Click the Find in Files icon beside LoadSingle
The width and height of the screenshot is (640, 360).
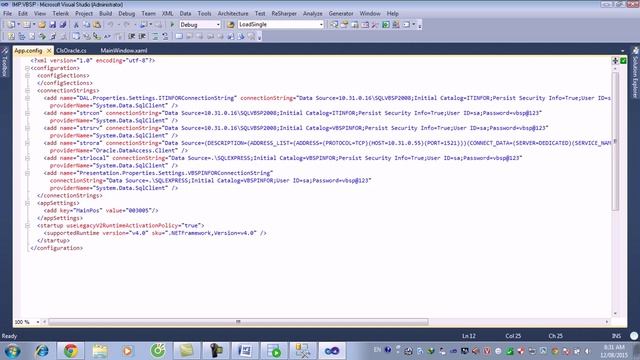pyautogui.click(x=231, y=24)
